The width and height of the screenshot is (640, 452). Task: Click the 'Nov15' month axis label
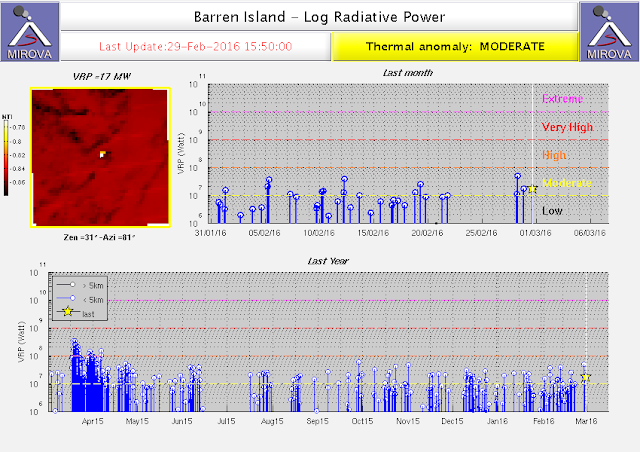408,421
